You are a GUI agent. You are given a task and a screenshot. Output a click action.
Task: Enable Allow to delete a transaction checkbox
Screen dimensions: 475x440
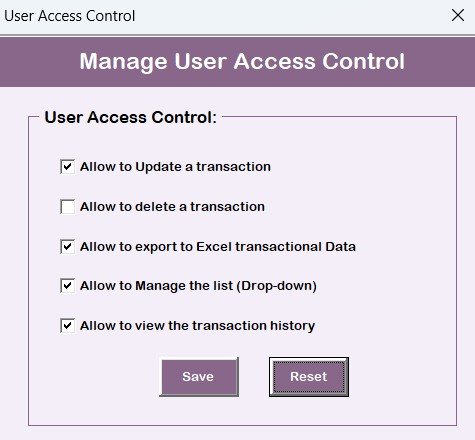[x=67, y=206]
